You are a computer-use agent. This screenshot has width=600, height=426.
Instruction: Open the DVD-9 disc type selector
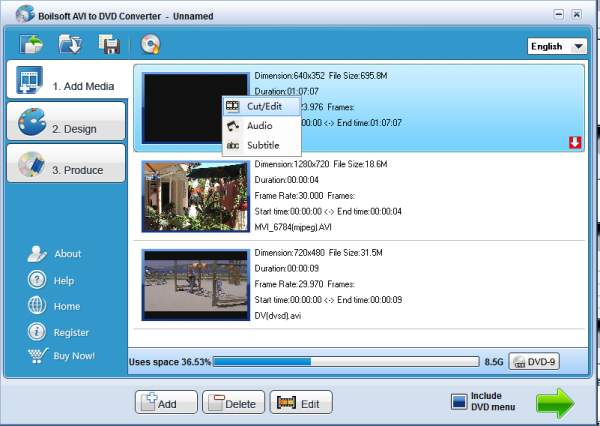(x=535, y=361)
